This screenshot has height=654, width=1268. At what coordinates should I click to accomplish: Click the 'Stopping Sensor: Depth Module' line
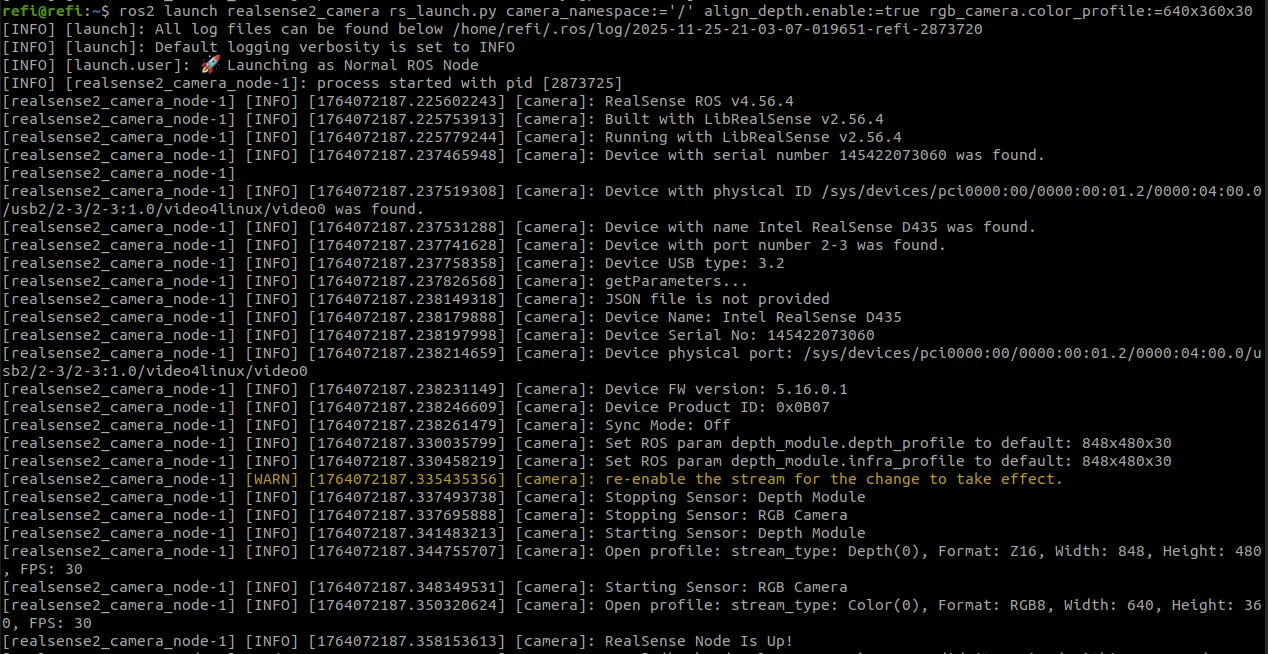pyautogui.click(x=735, y=497)
